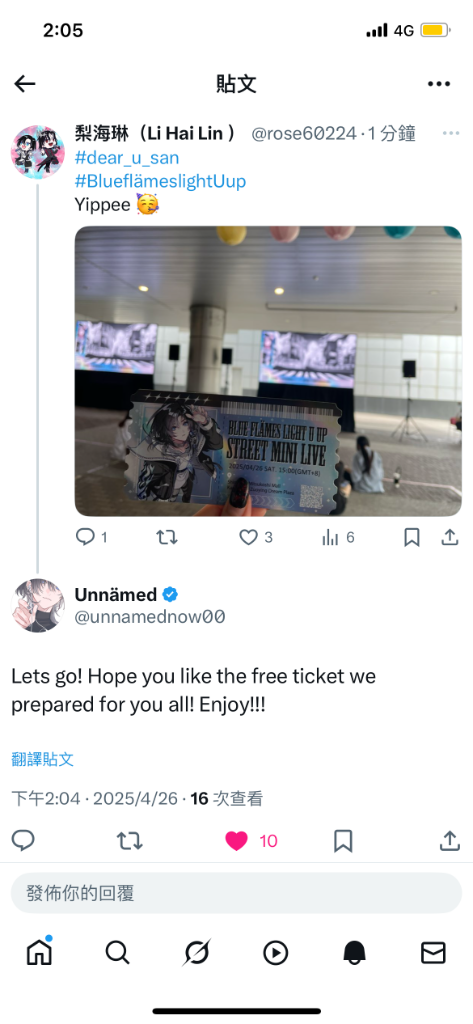Open more options on Li Hai Lin's post

451,133
